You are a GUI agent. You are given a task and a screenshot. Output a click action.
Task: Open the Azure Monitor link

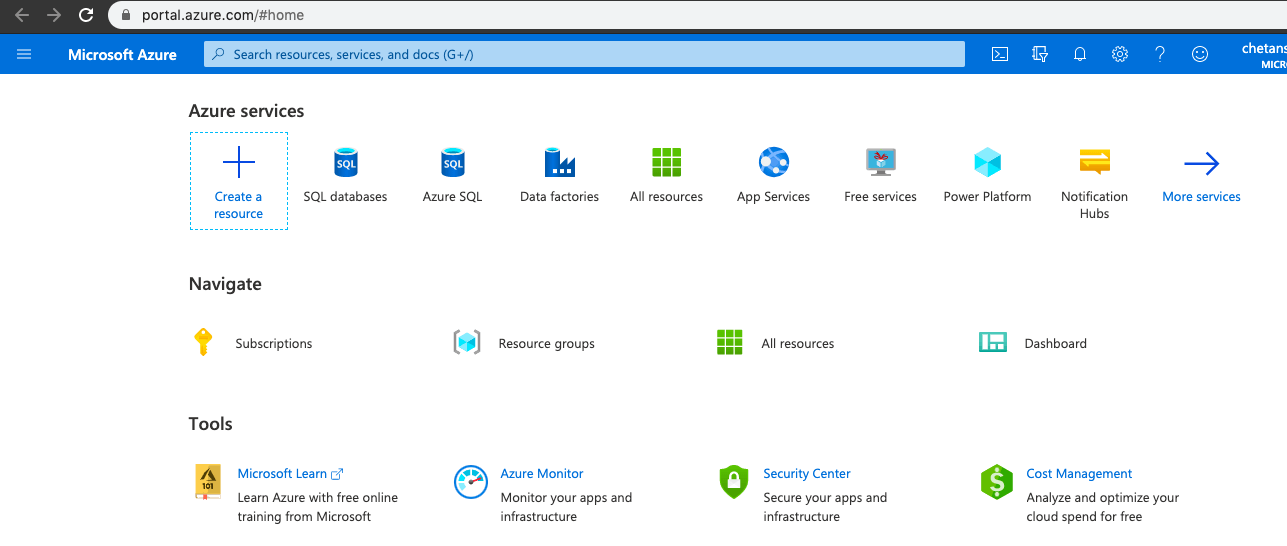point(542,473)
